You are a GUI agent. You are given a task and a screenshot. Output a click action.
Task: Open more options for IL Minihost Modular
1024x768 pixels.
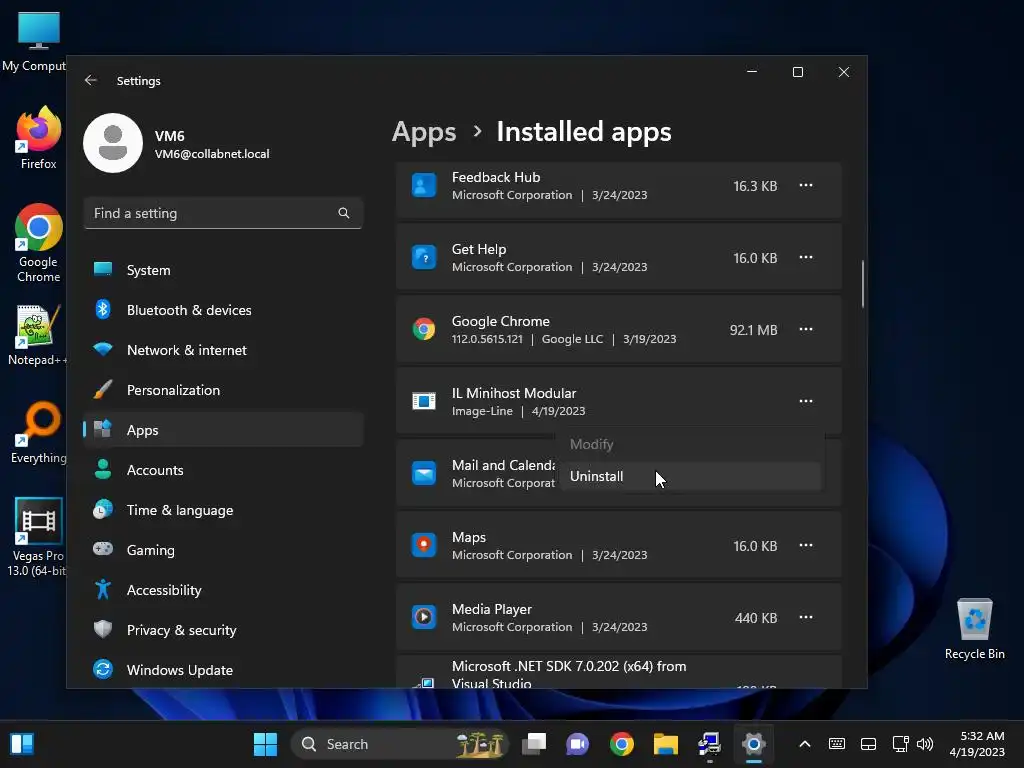tap(806, 401)
